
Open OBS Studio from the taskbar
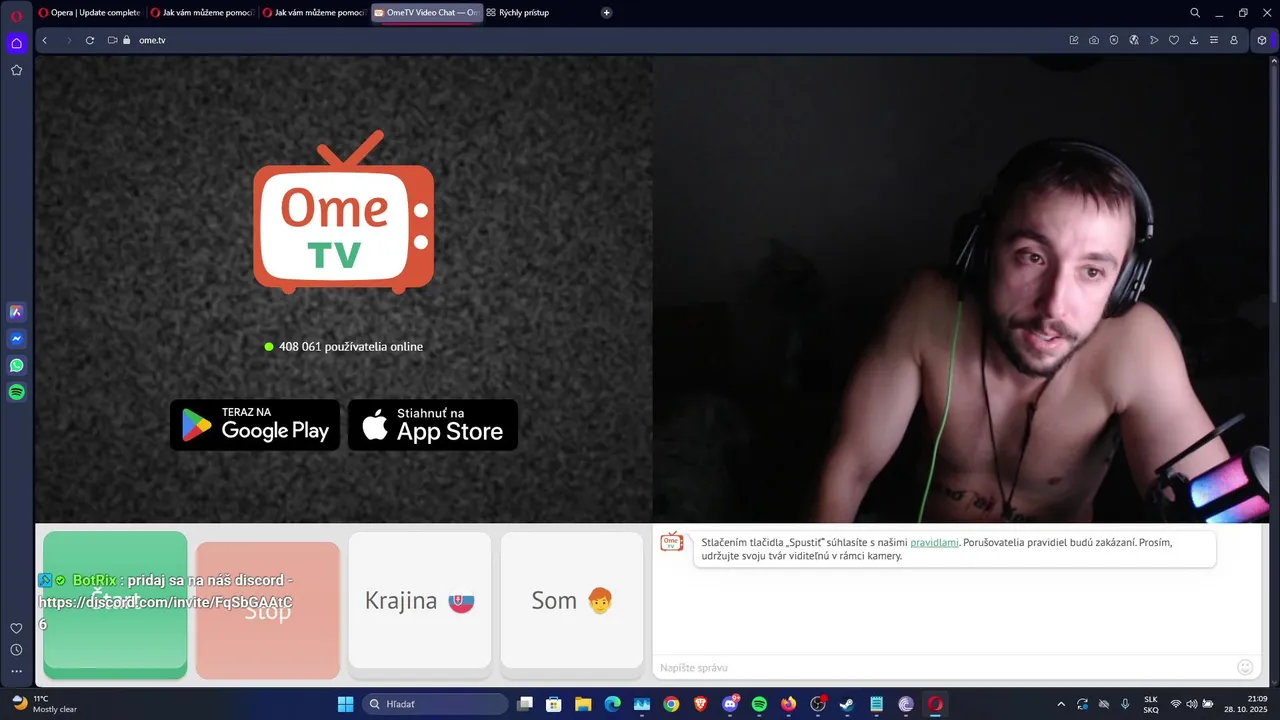(818, 704)
